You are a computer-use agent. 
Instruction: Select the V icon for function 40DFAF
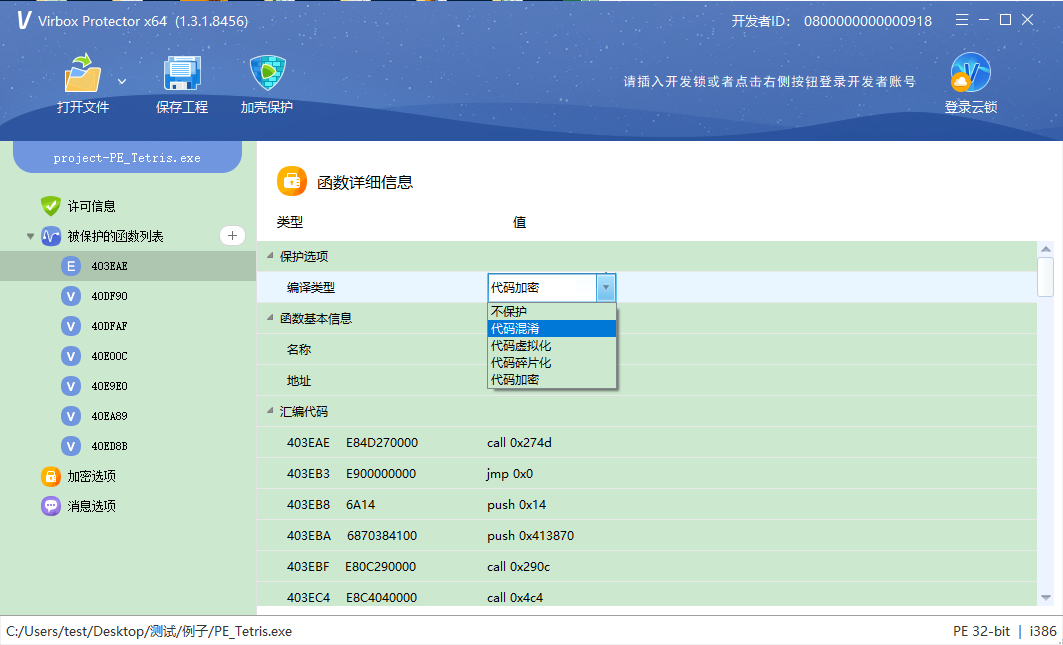point(71,326)
